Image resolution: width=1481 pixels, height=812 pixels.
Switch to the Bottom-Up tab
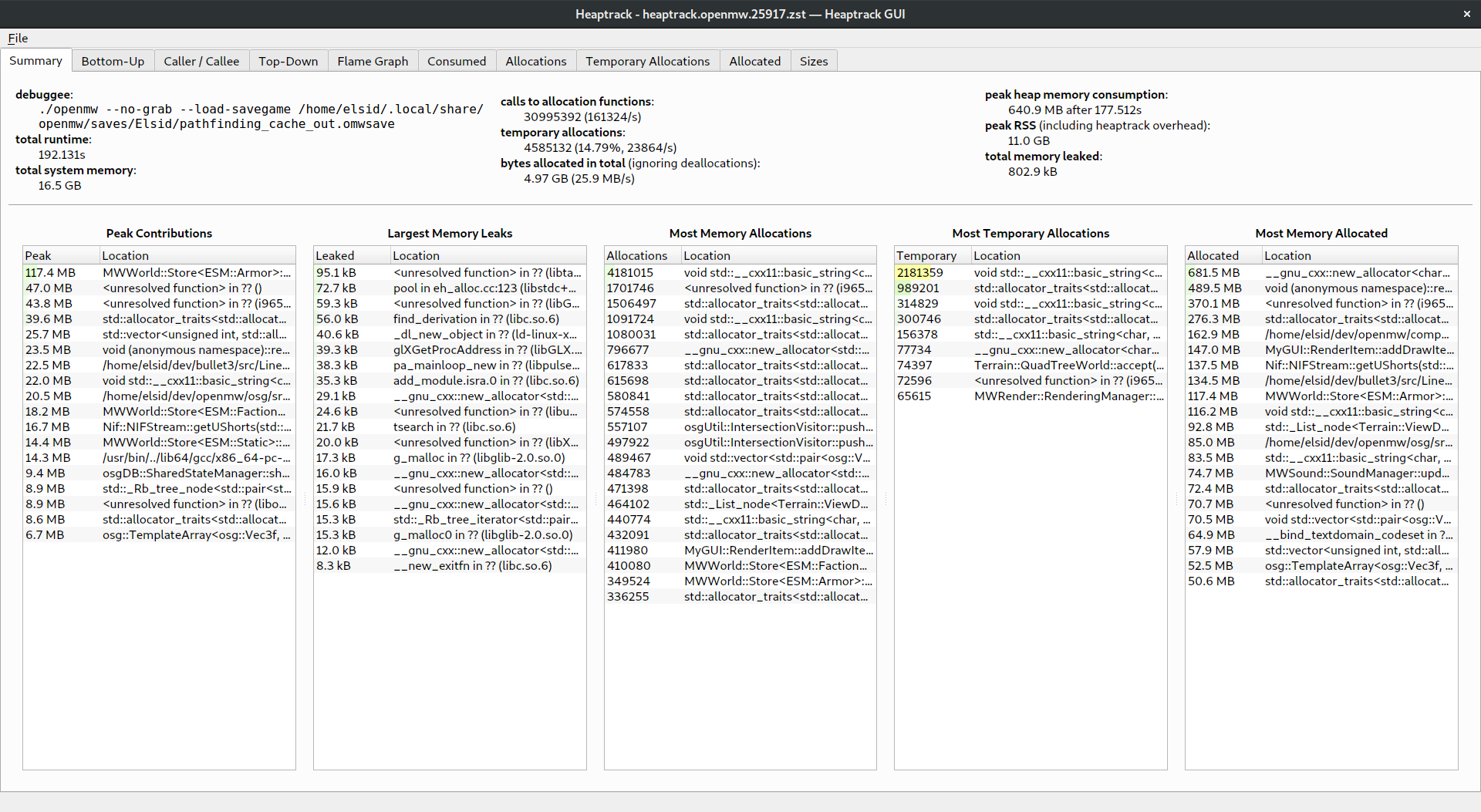click(113, 61)
